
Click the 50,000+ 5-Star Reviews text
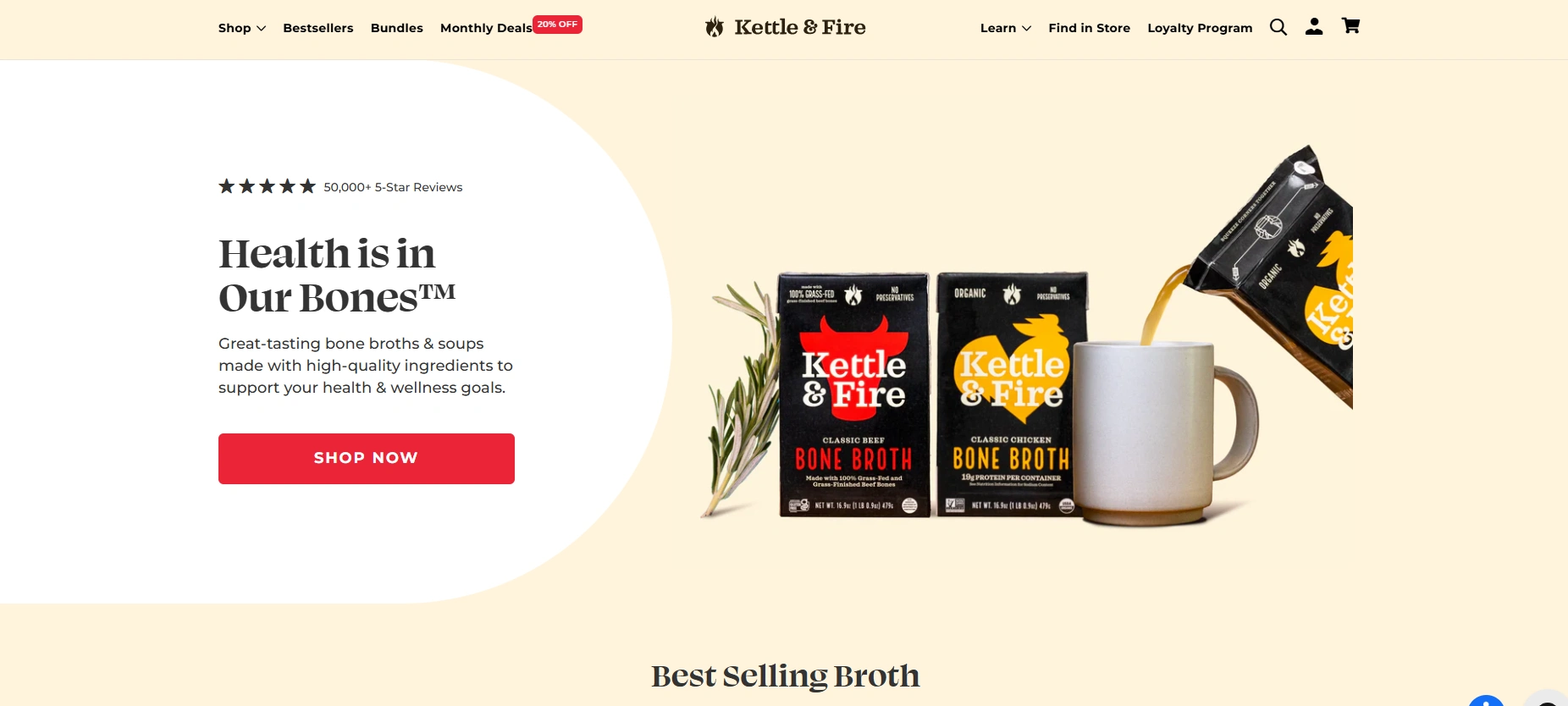tap(393, 187)
